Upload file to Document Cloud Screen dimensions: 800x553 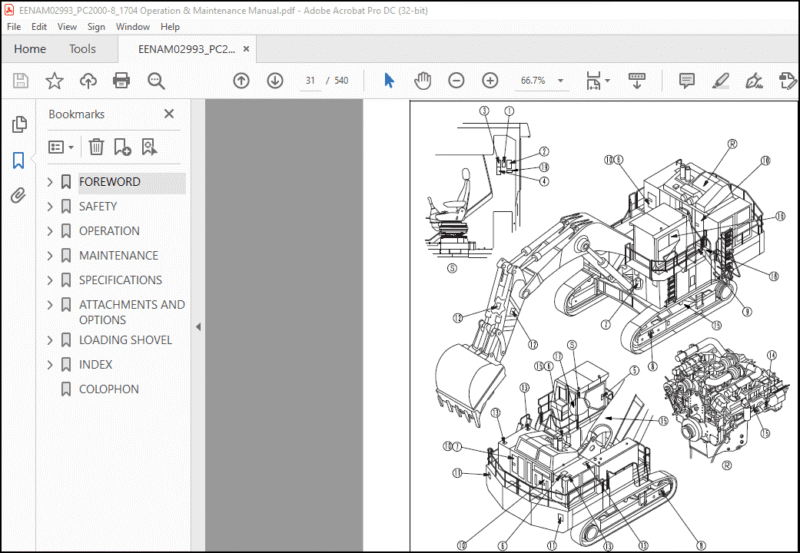[x=88, y=81]
